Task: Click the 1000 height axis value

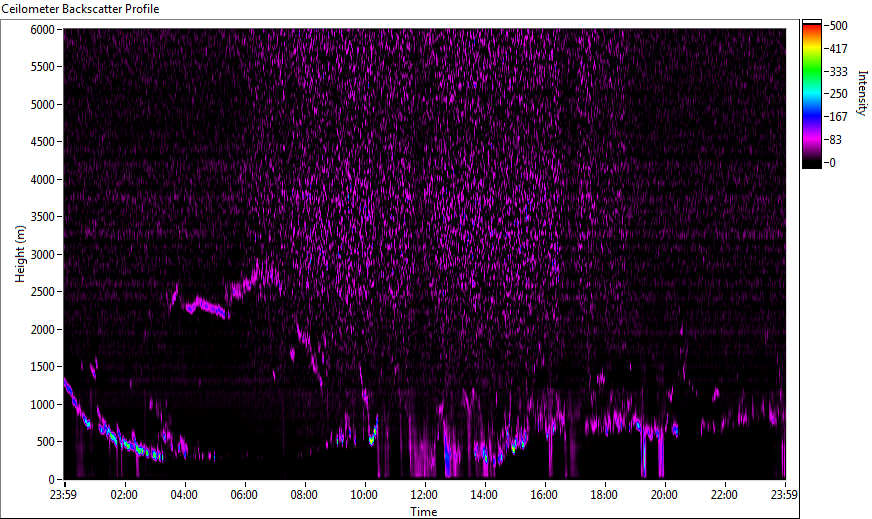Action: tap(42, 405)
